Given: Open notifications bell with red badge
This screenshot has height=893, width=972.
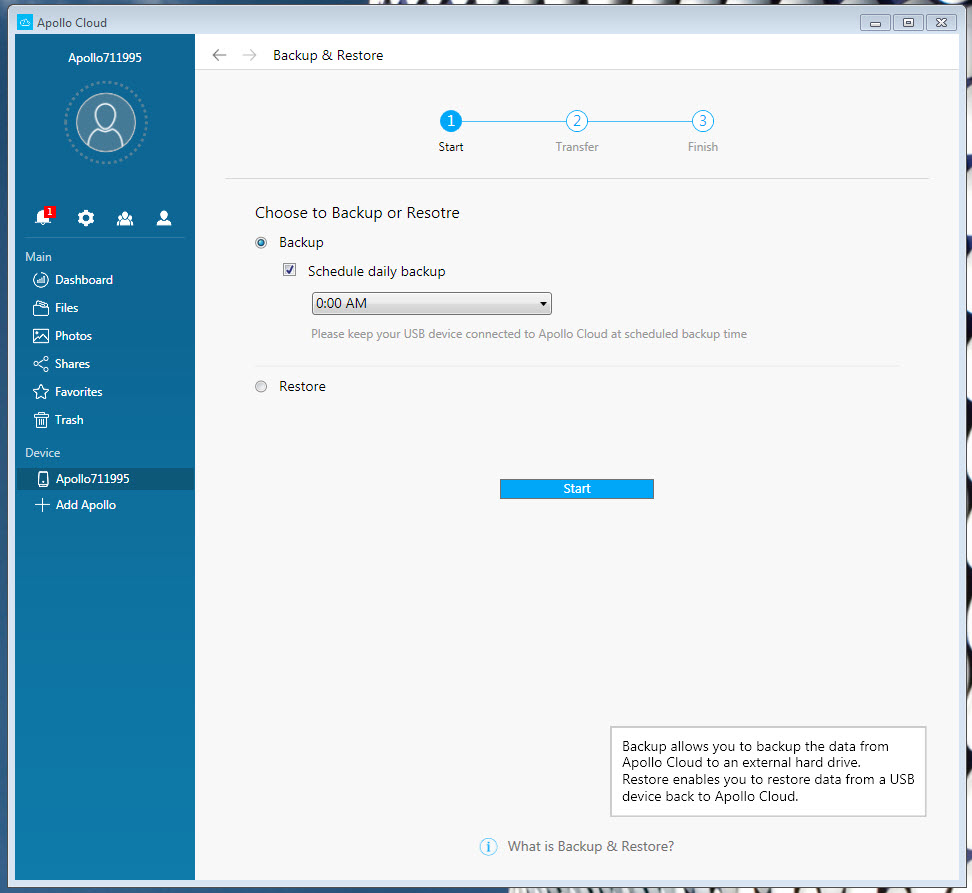Looking at the screenshot, I should coord(45,217).
